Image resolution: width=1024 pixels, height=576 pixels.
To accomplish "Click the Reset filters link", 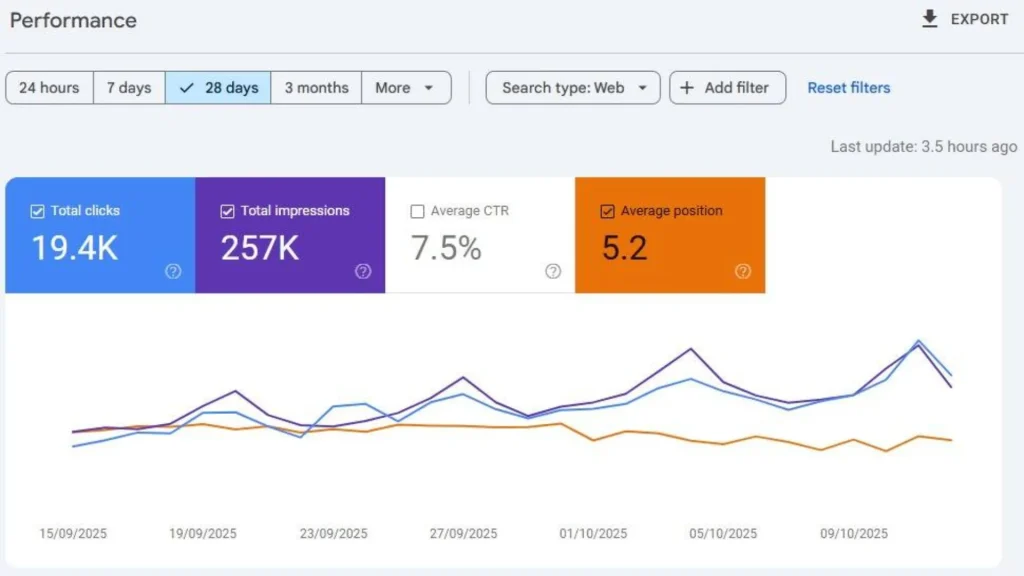I will [x=848, y=88].
